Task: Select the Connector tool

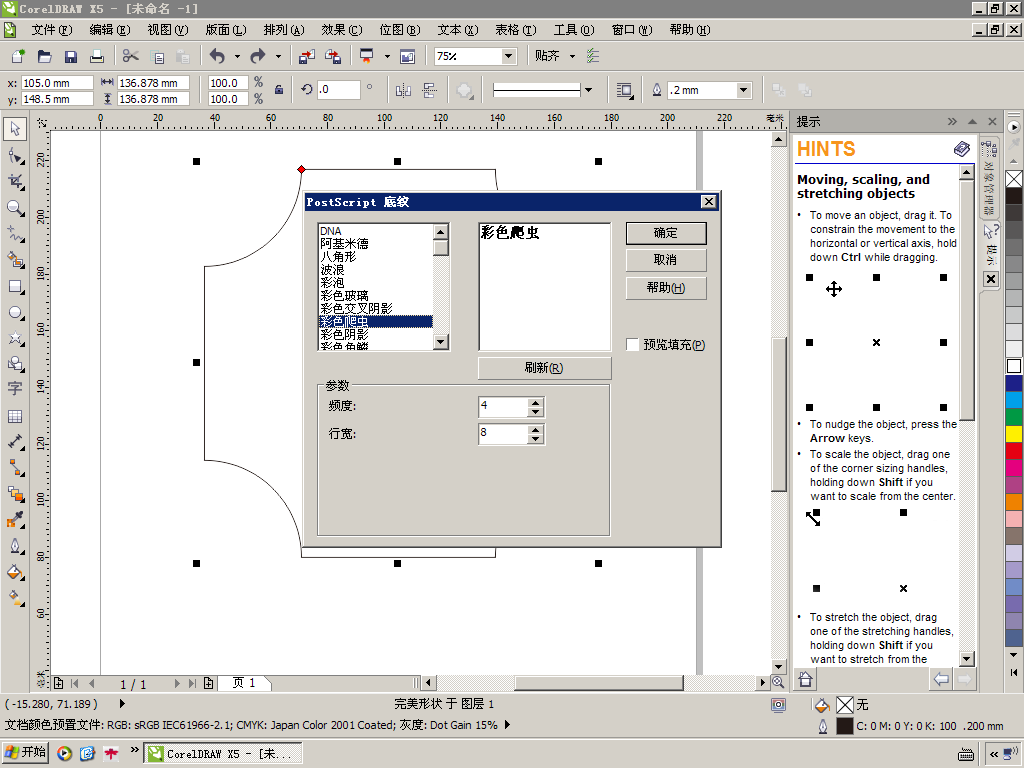Action: coord(15,468)
